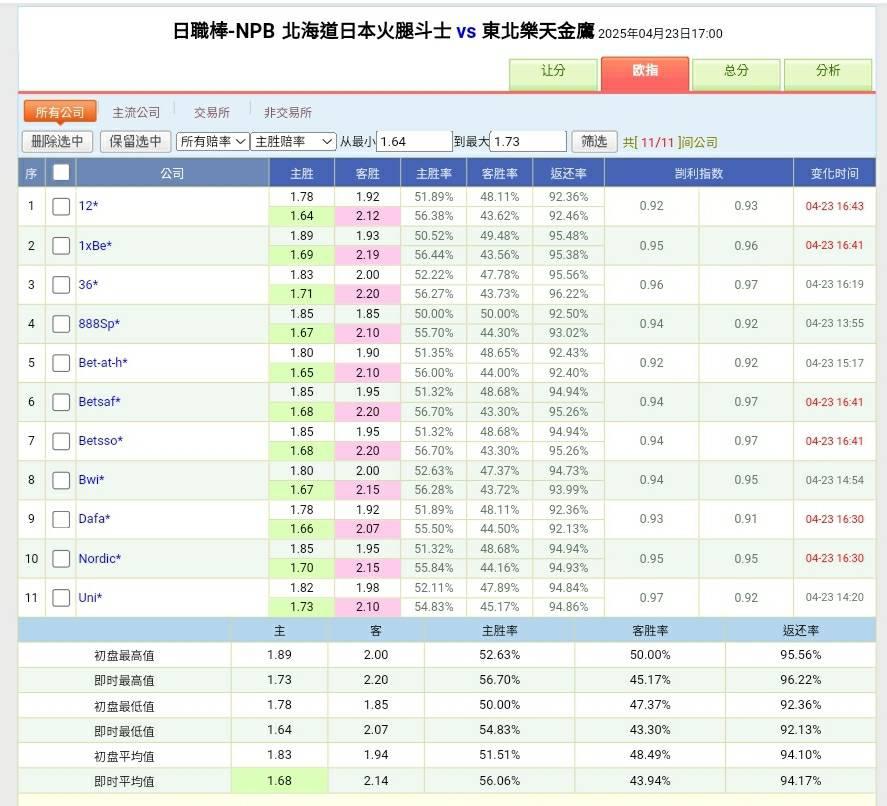Open the Betsaf* company link

(x=100, y=402)
